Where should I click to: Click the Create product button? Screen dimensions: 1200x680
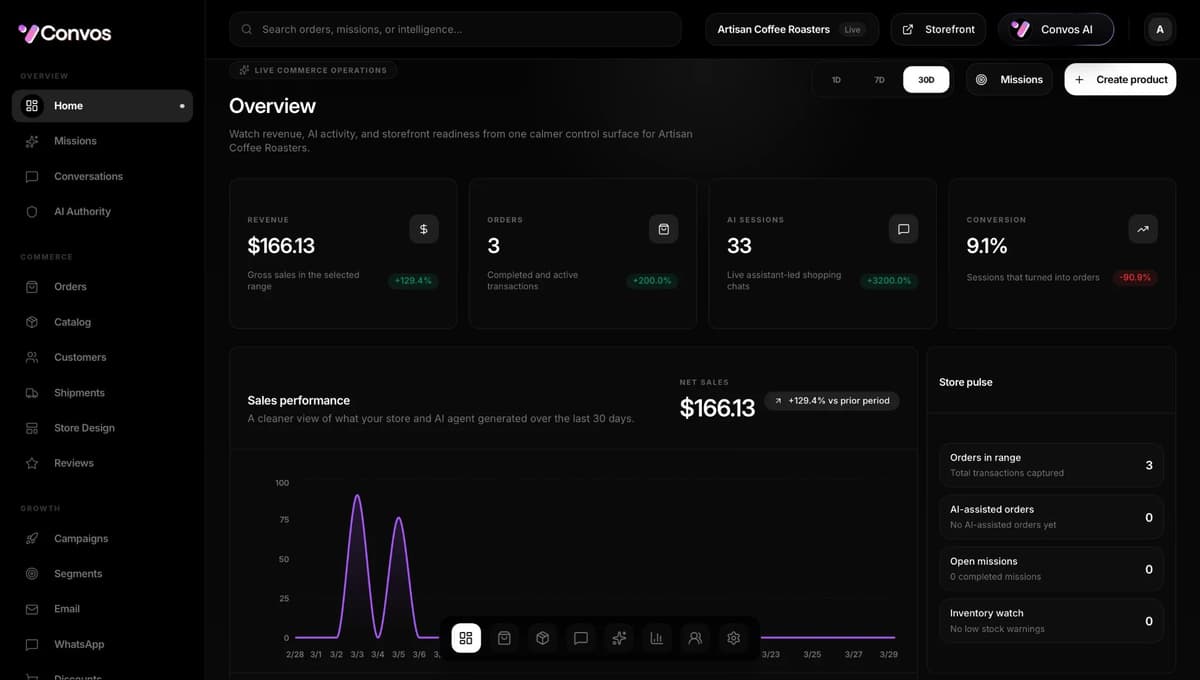pos(1120,79)
